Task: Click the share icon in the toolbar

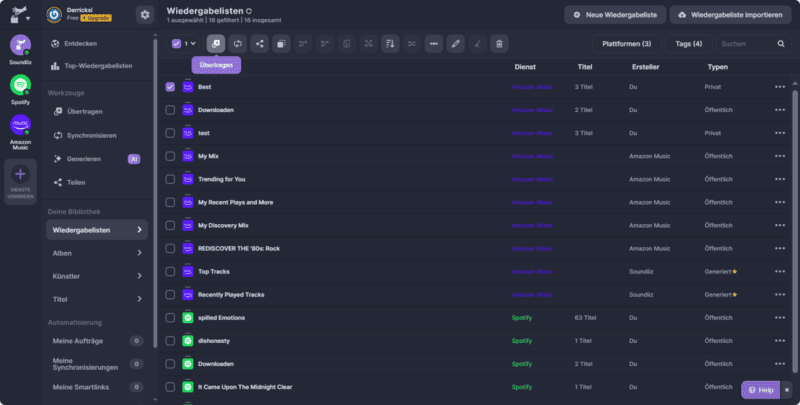Action: [x=259, y=43]
